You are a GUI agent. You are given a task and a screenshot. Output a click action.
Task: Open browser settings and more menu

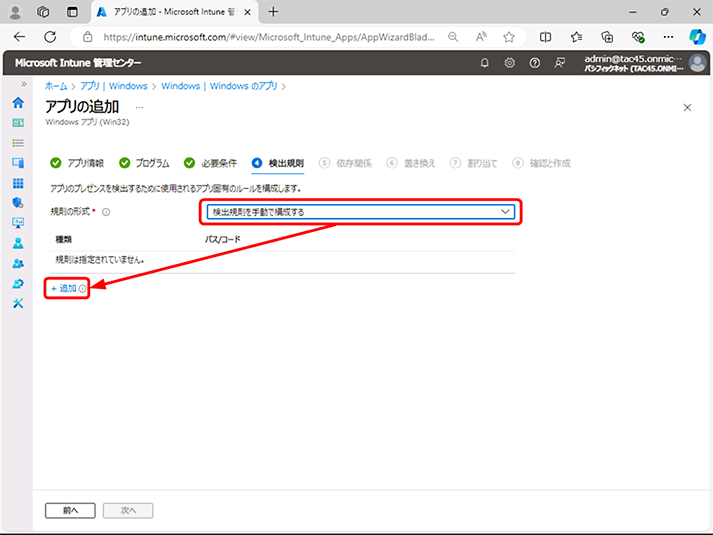pos(668,37)
